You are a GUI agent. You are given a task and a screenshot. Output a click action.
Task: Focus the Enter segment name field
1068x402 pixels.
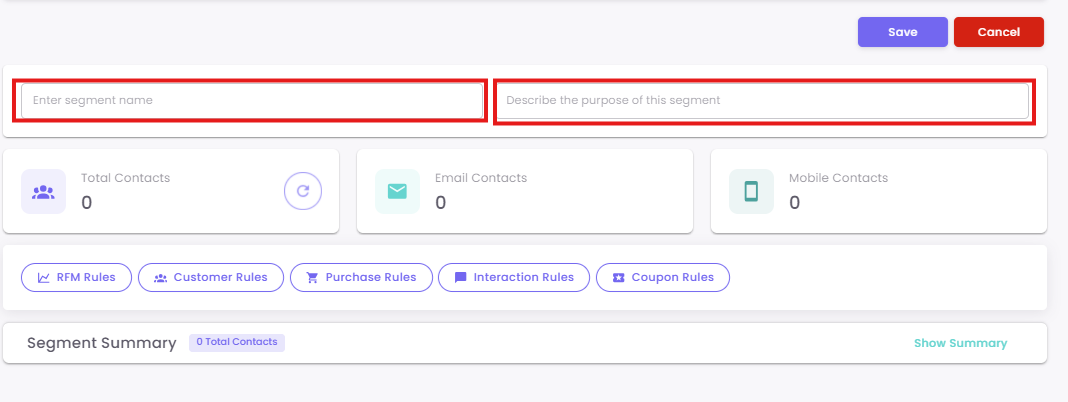point(251,101)
